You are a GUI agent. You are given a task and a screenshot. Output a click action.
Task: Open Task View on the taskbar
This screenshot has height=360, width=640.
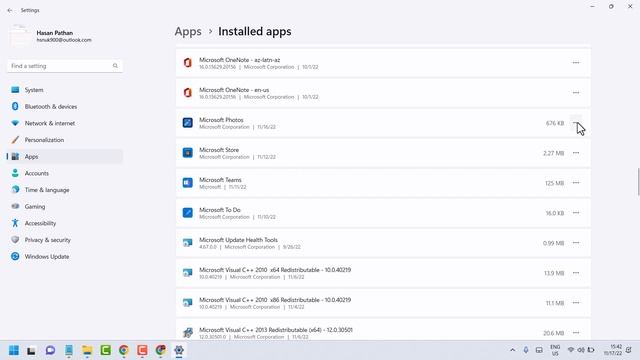[31, 350]
